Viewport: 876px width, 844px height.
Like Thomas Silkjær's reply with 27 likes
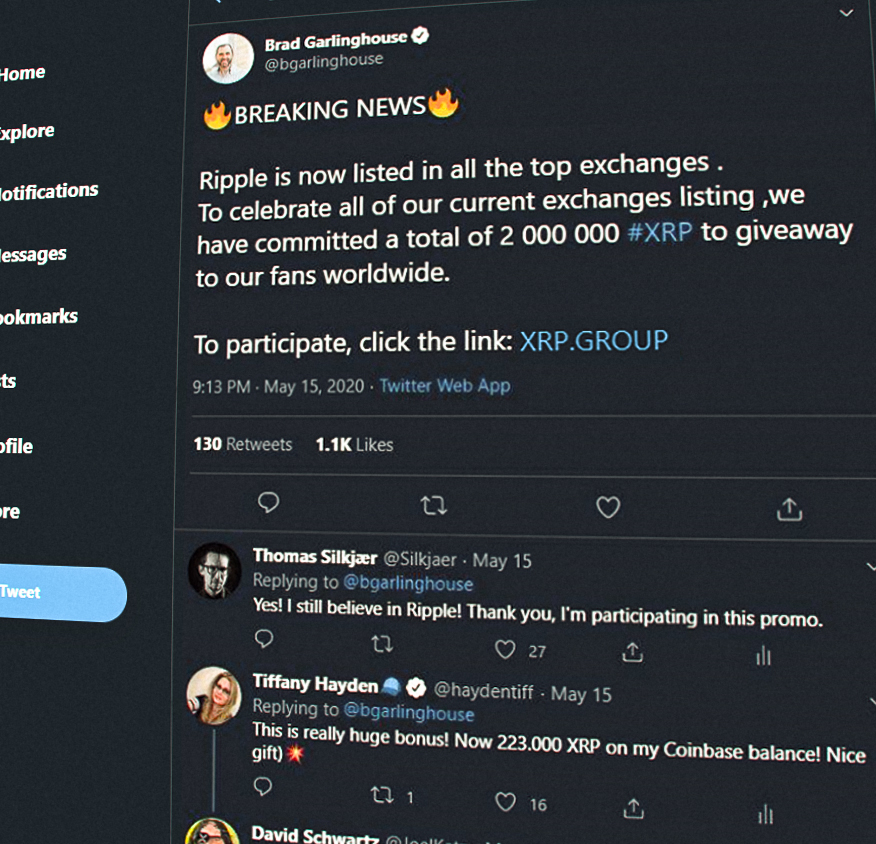click(x=505, y=649)
